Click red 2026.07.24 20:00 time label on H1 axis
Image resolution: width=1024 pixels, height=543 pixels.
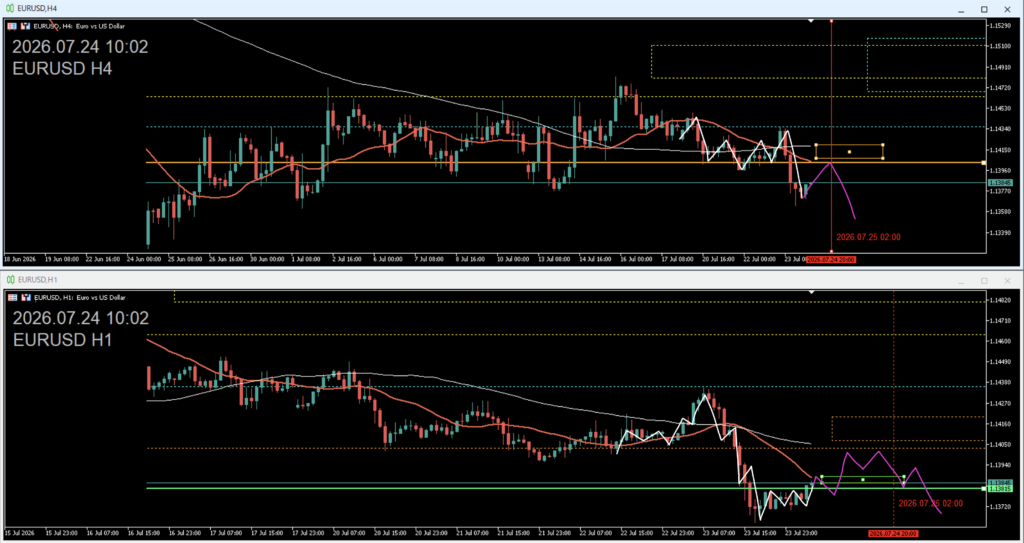893,534
